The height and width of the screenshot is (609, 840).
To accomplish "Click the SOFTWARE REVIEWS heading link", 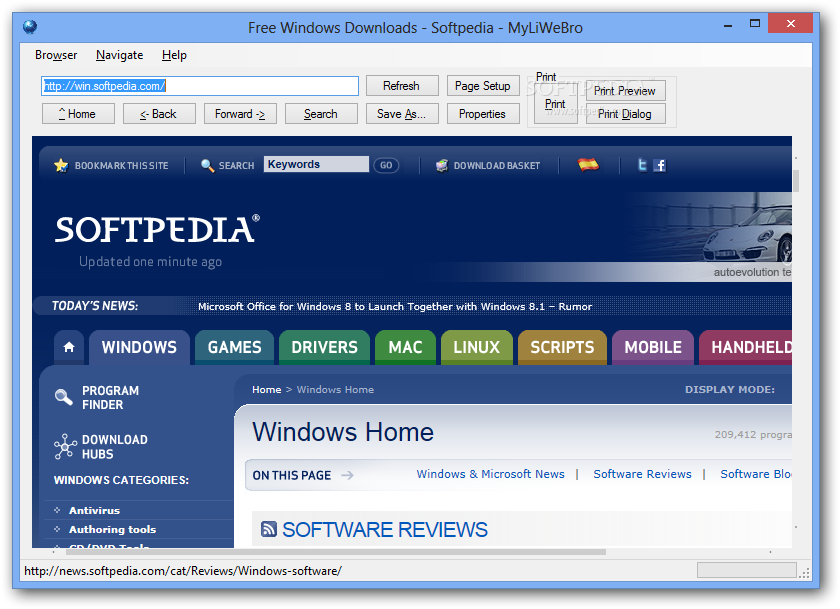I will (x=385, y=529).
